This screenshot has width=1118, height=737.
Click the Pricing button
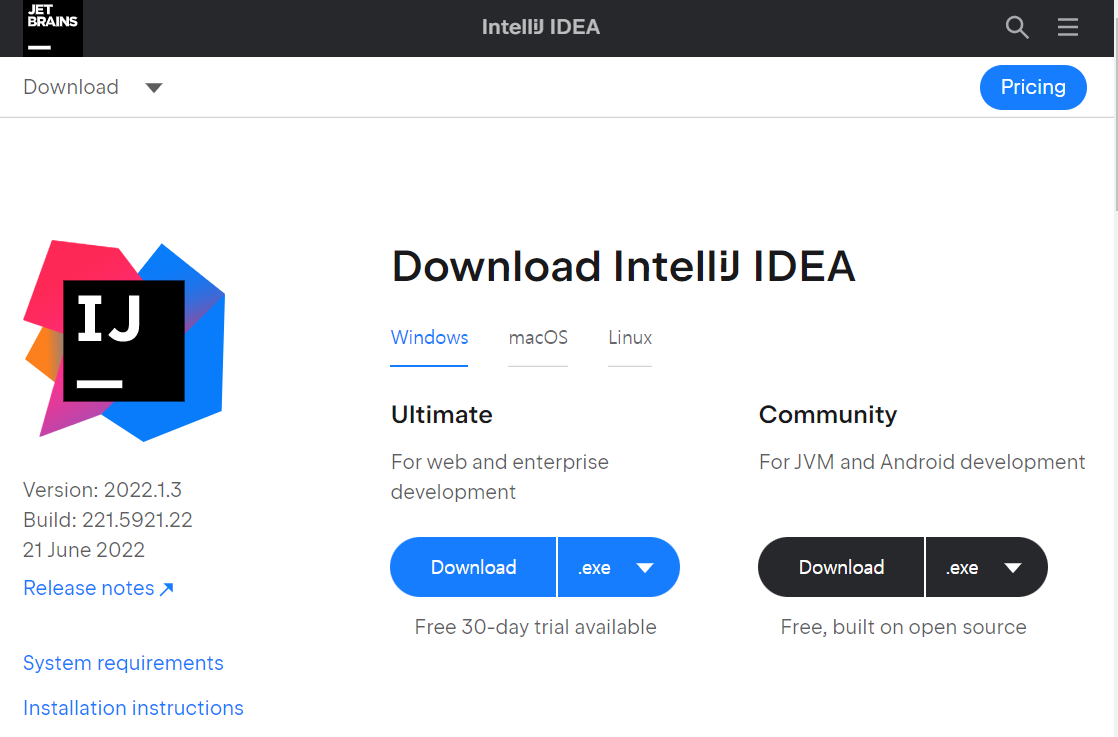[1033, 87]
